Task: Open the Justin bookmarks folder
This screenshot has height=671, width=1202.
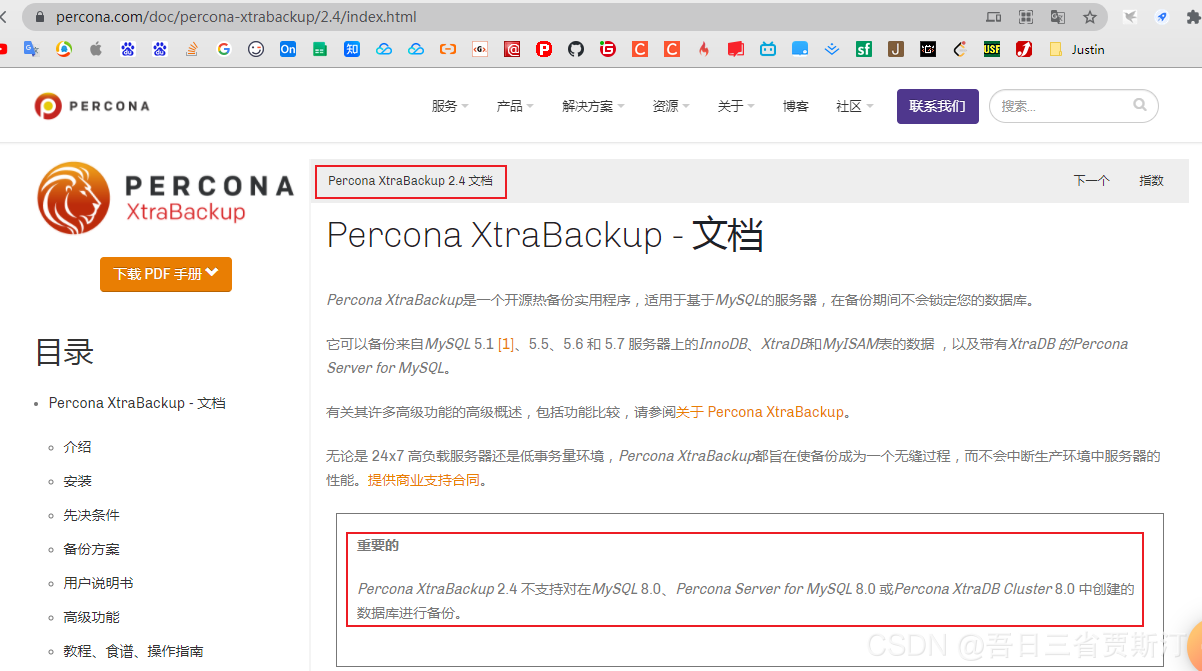Action: 1077,49
